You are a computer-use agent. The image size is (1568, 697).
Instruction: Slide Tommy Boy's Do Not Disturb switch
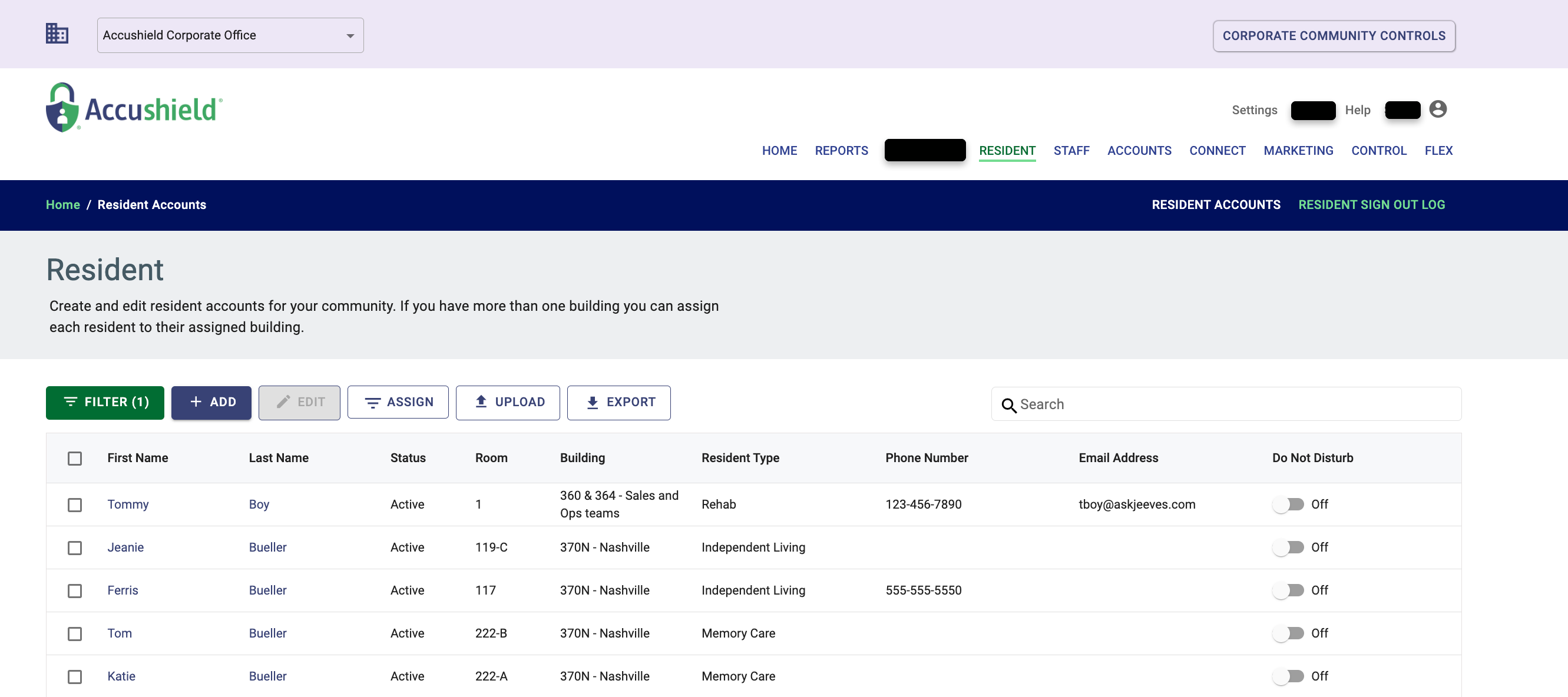1289,504
